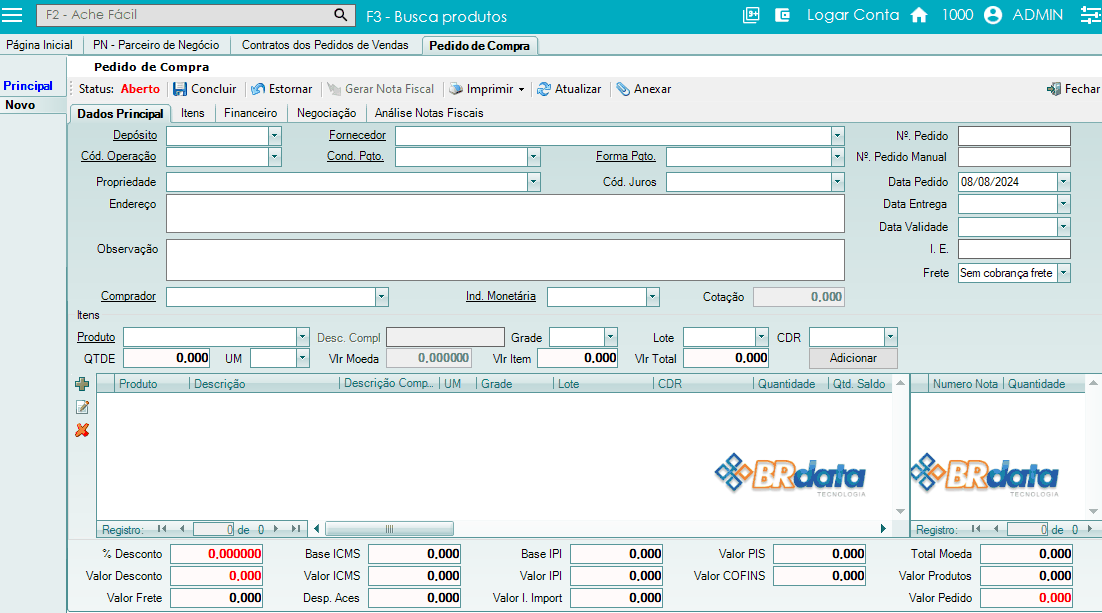Open the ADMIN user profile icon

pos(992,15)
